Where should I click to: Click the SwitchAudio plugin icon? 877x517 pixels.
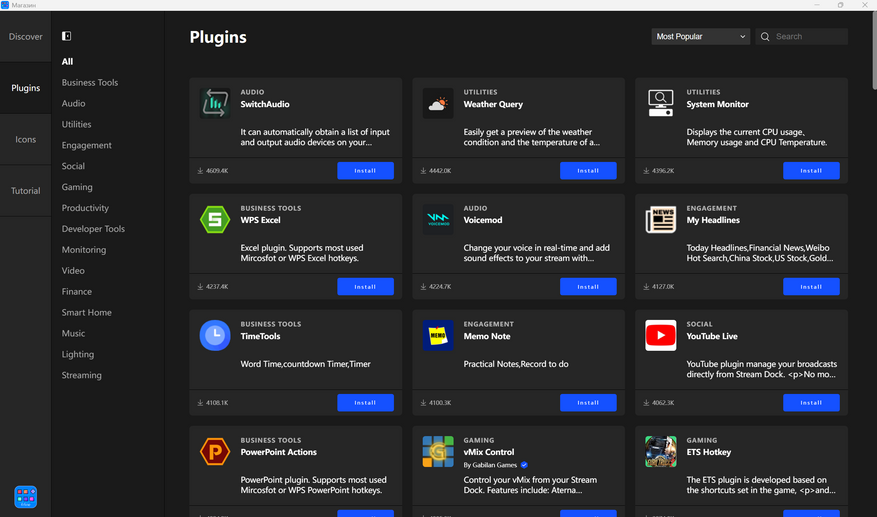pos(214,103)
